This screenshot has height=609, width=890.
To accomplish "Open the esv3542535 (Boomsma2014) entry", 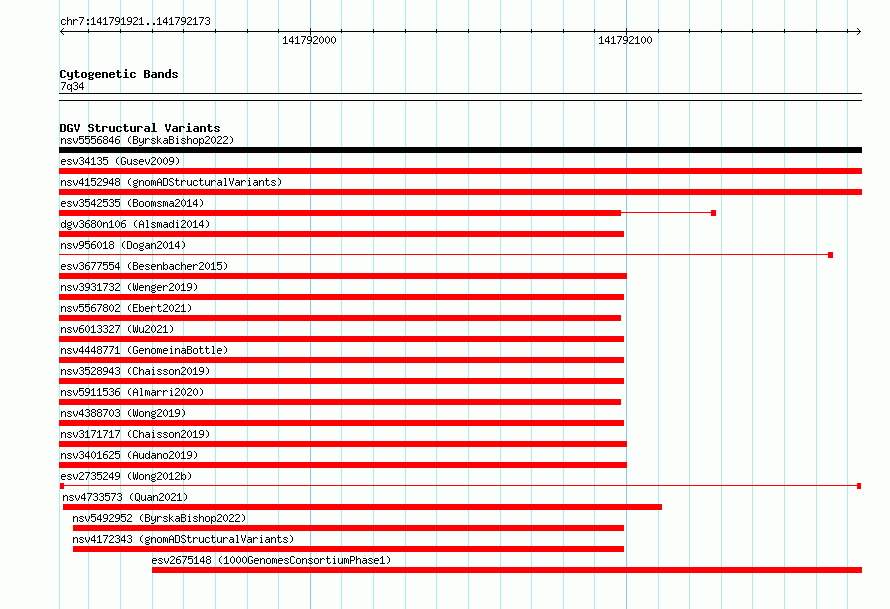I will (x=132, y=203).
